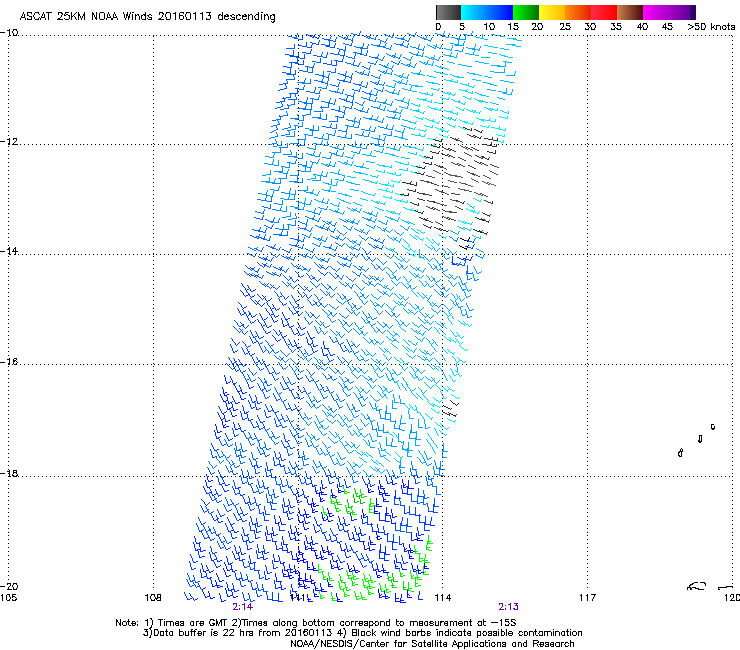Click the latitude label '-16'
740x650 pixels.
[10, 362]
